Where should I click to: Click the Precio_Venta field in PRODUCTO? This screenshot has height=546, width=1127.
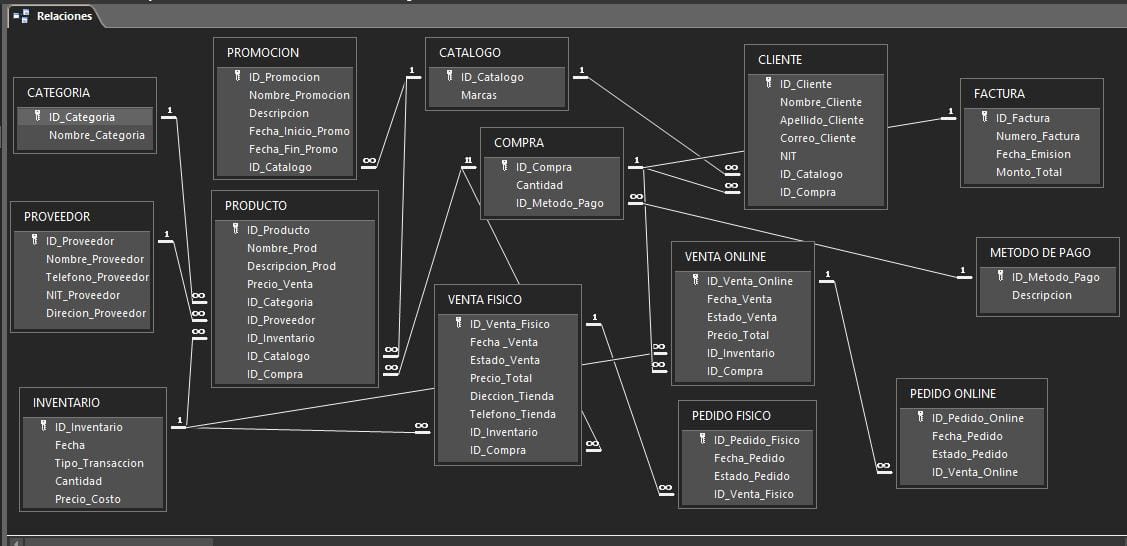coord(280,284)
